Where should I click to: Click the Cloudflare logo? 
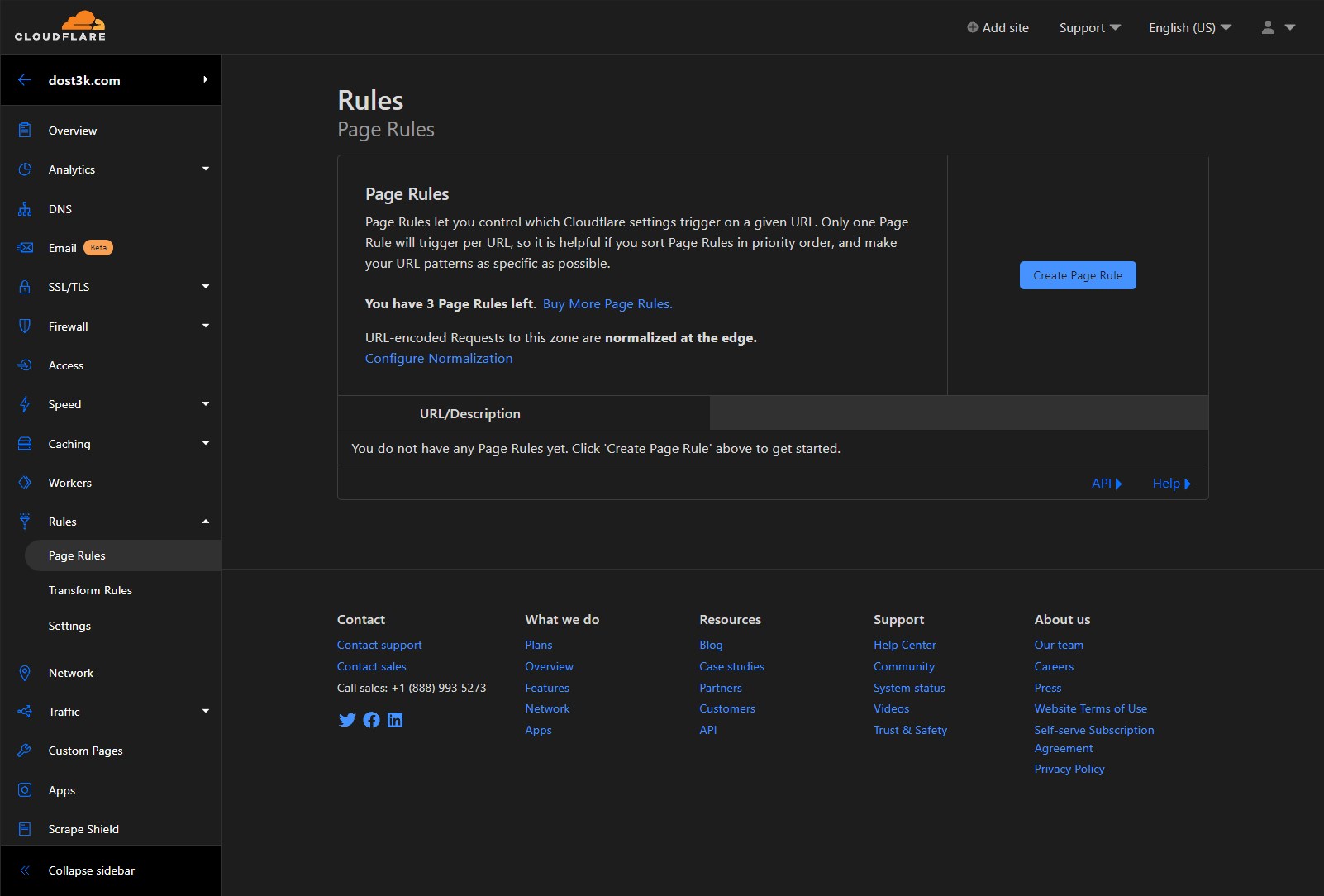60,26
